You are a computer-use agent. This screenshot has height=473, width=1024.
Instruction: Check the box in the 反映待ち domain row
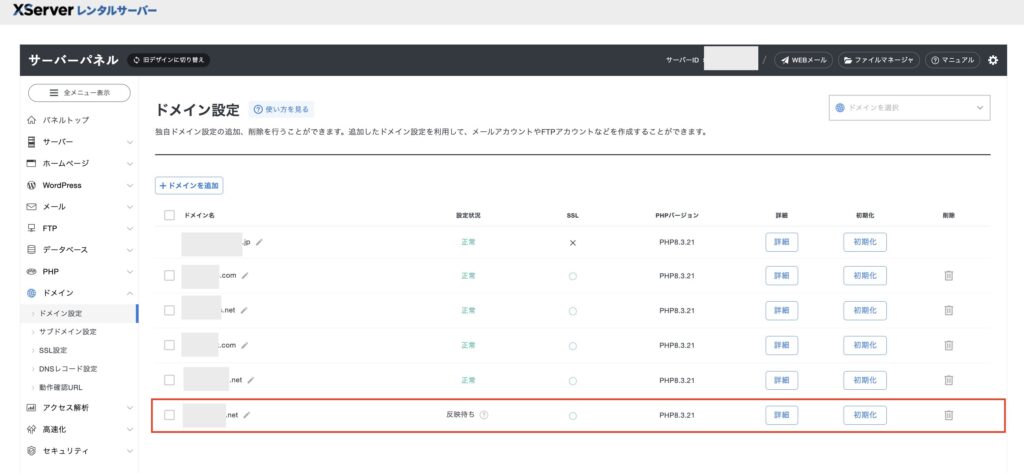[x=169, y=415]
